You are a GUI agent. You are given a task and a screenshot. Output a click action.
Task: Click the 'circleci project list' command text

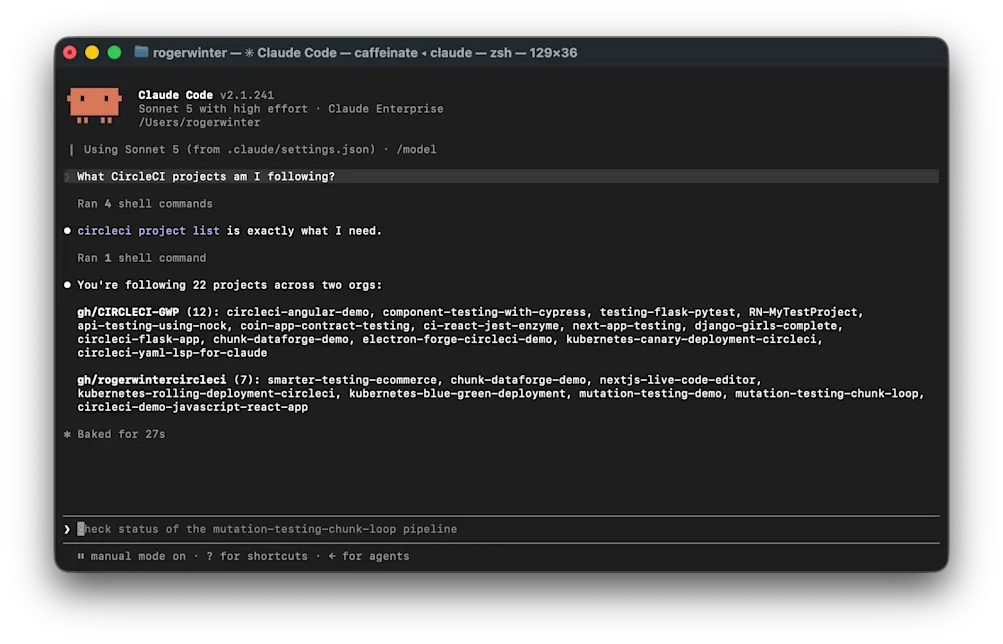[x=148, y=230]
